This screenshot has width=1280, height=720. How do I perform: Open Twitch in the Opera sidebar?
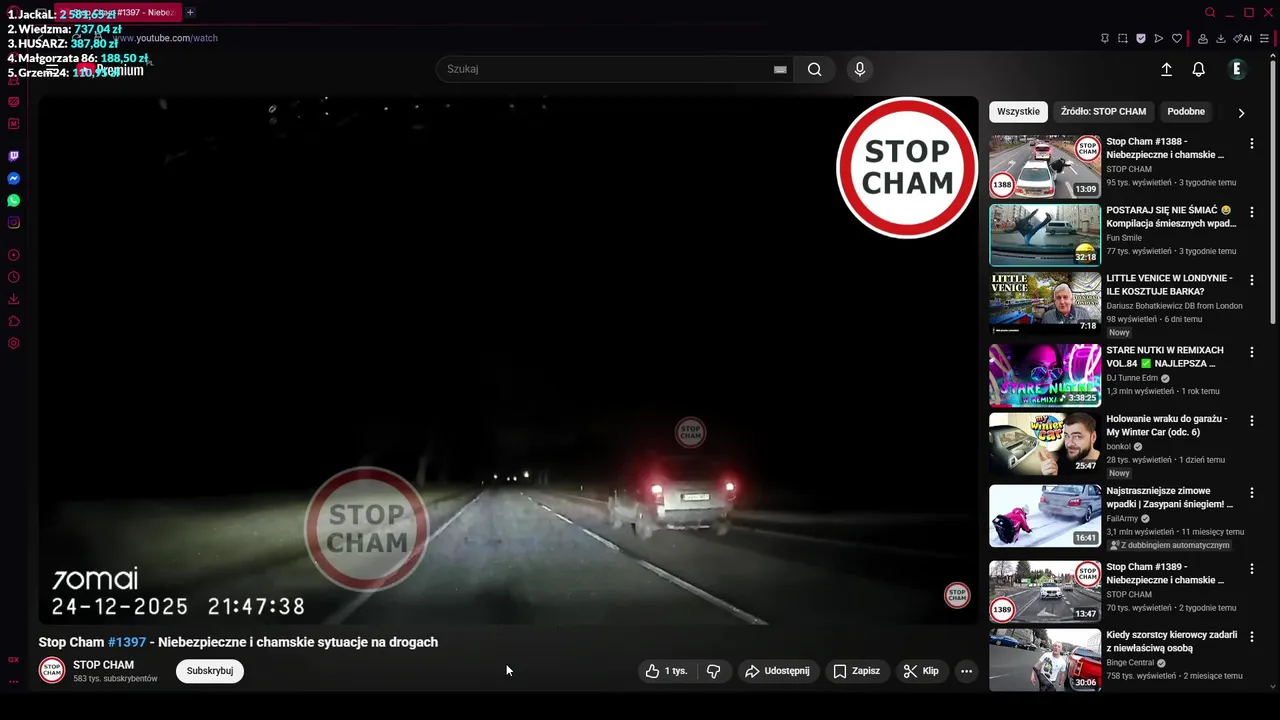point(14,156)
